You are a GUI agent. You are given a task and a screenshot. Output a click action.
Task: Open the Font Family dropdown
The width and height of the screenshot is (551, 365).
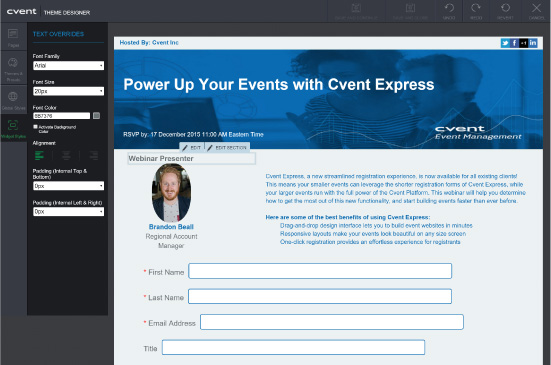click(69, 65)
